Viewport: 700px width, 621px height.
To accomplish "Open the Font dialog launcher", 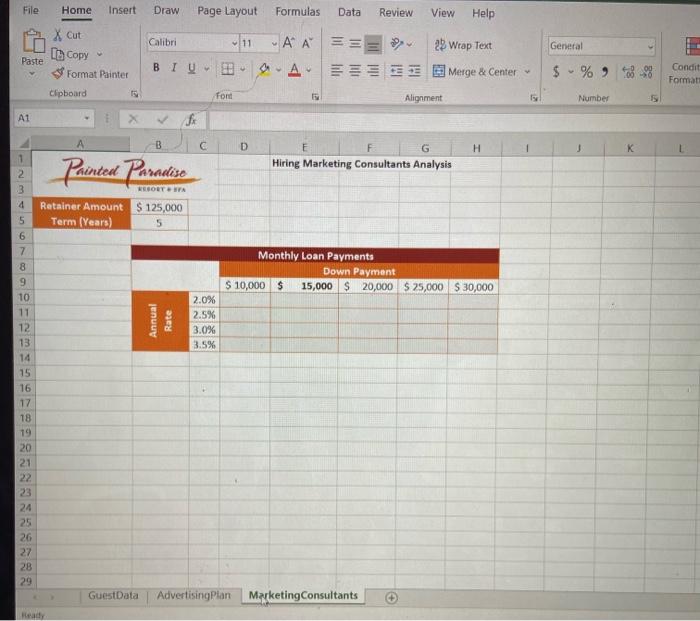I will 315,96.
